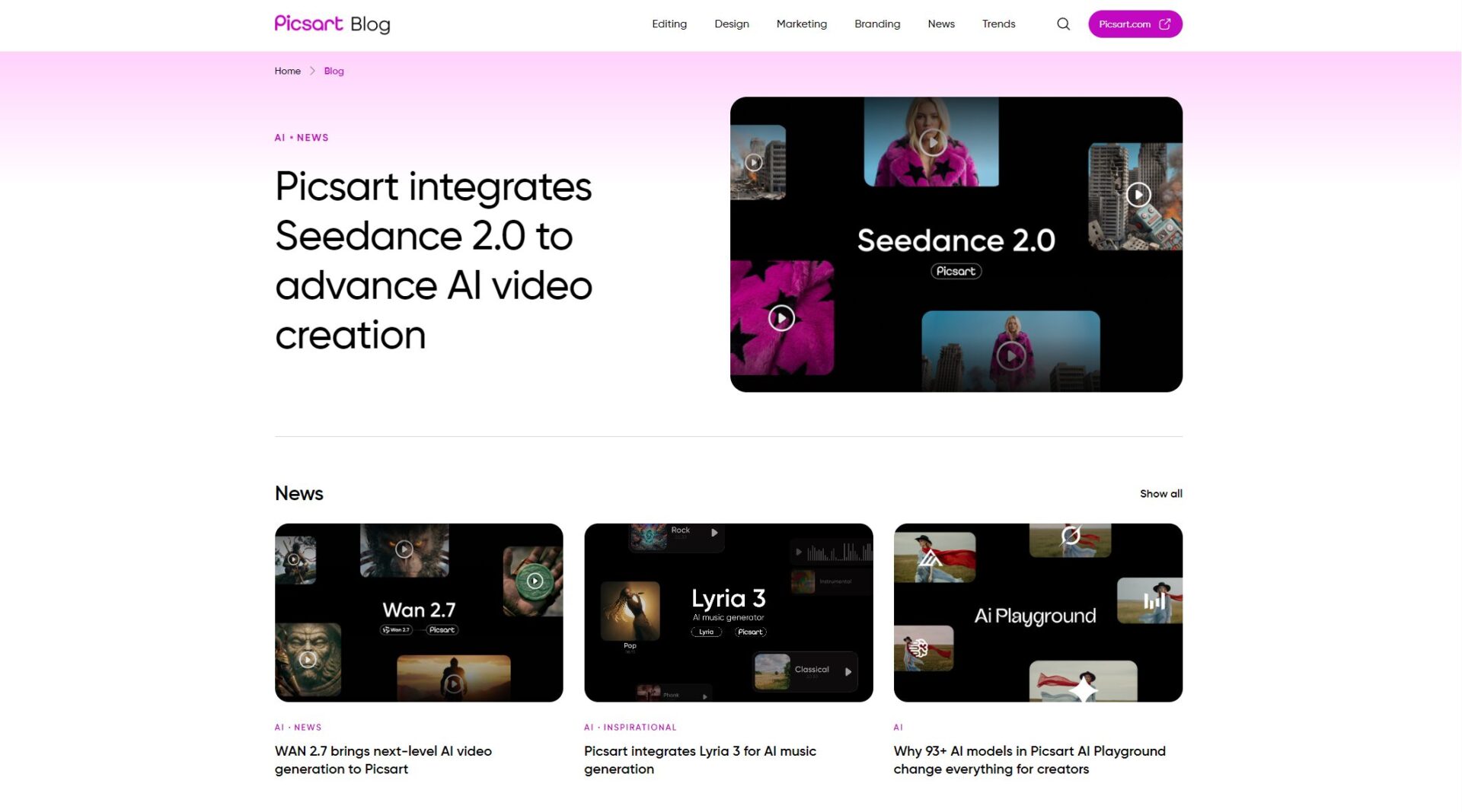Open the Editing menu
Image resolution: width=1462 pixels, height=812 pixels.
(669, 24)
